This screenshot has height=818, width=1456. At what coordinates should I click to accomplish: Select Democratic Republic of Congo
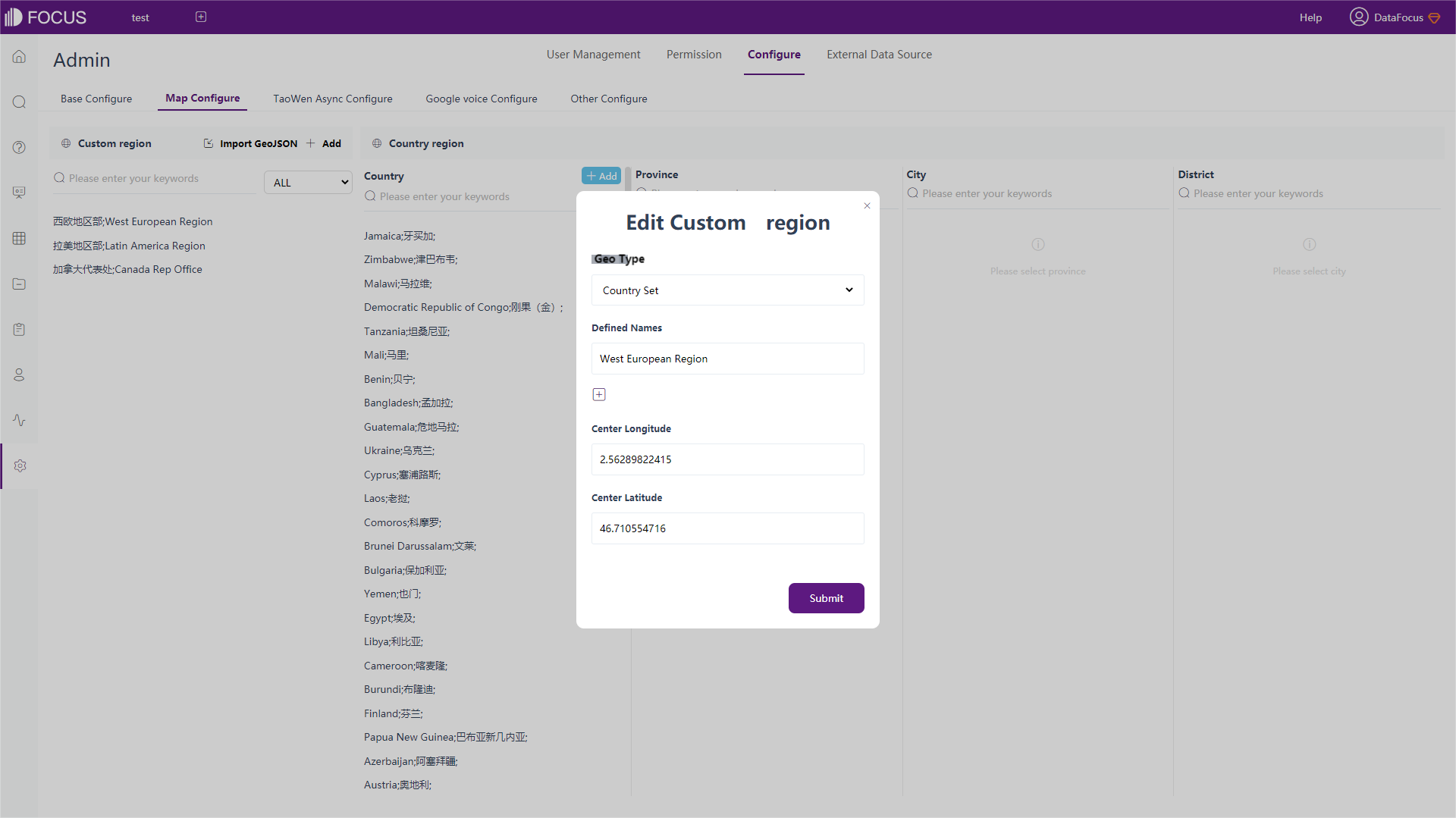tap(463, 307)
